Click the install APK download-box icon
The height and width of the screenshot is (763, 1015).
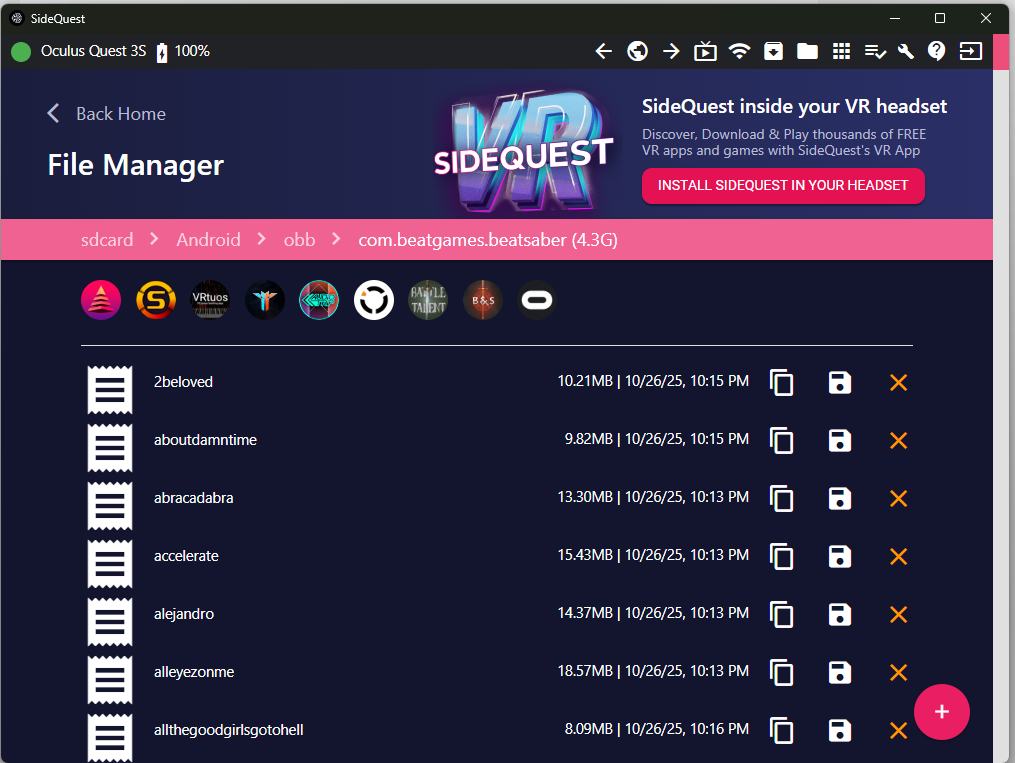[774, 51]
